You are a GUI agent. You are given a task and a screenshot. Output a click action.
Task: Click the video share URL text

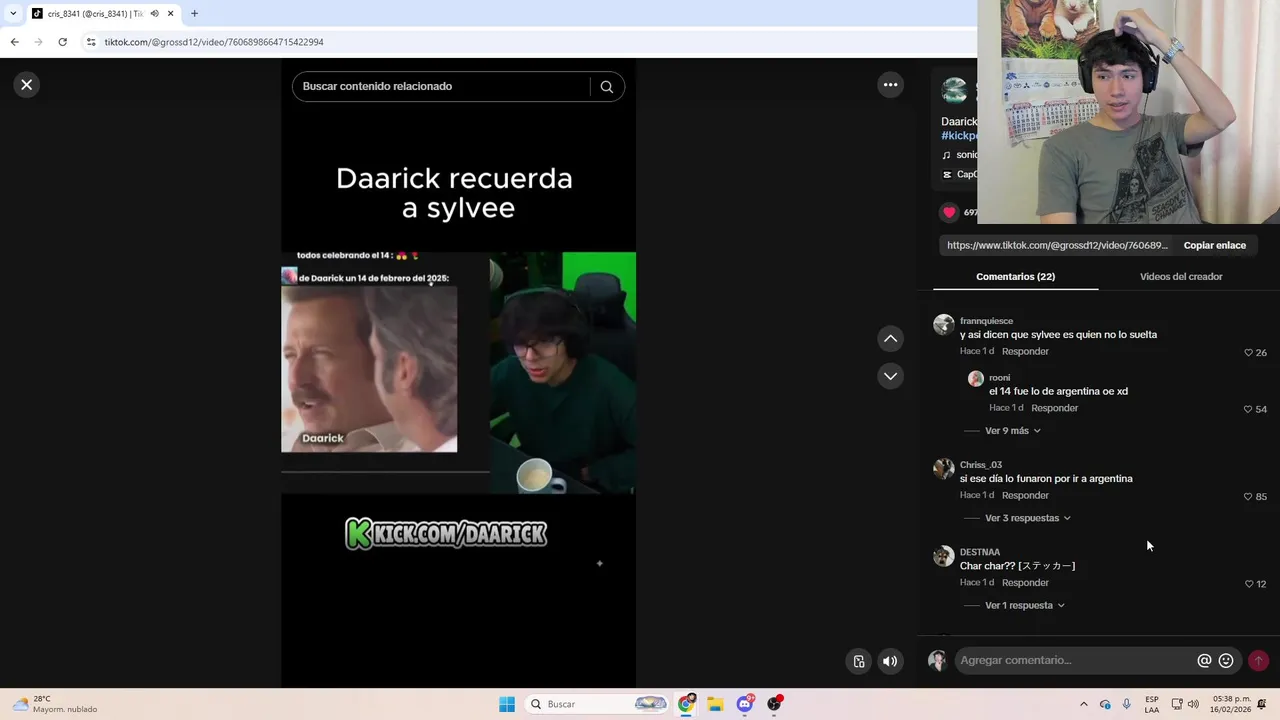tap(1057, 246)
